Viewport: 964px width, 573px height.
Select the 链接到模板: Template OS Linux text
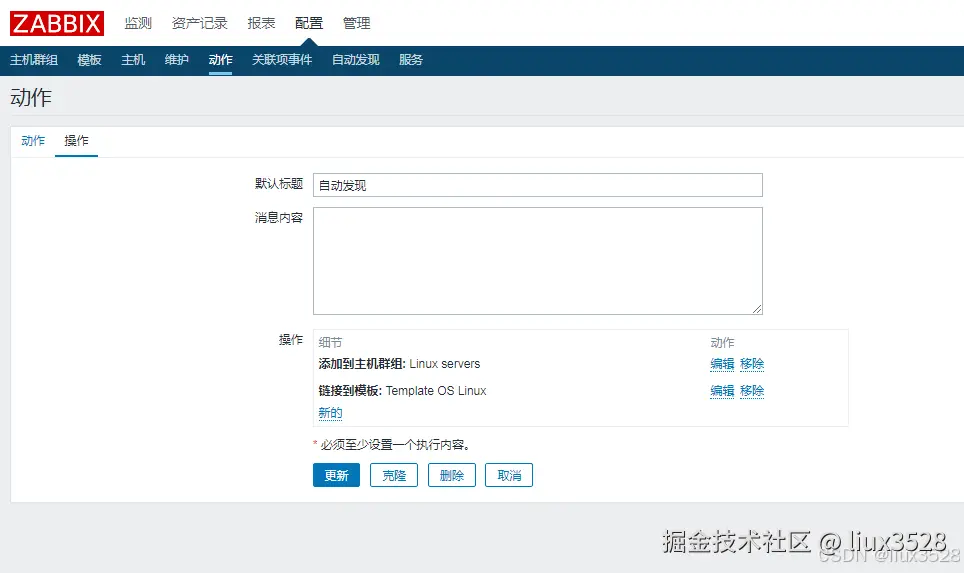[402, 391]
